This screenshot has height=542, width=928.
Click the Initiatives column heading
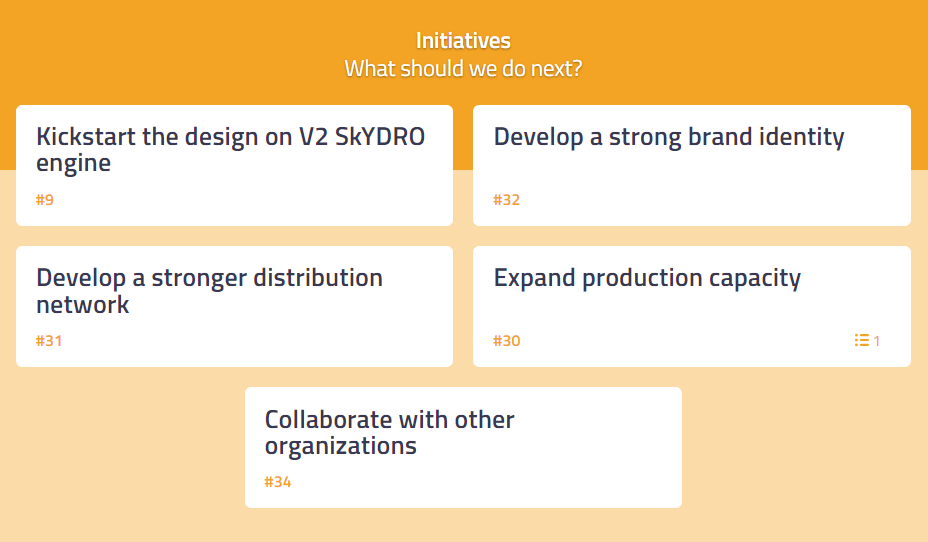[463, 41]
